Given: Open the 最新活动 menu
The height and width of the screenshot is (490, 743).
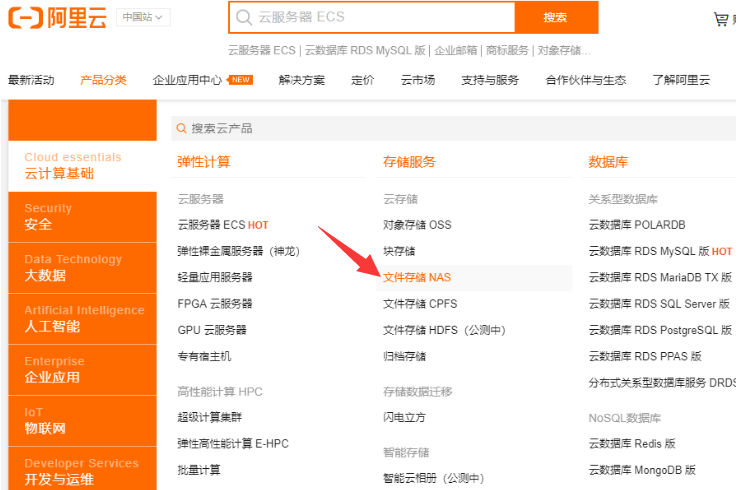Looking at the screenshot, I should [31, 80].
